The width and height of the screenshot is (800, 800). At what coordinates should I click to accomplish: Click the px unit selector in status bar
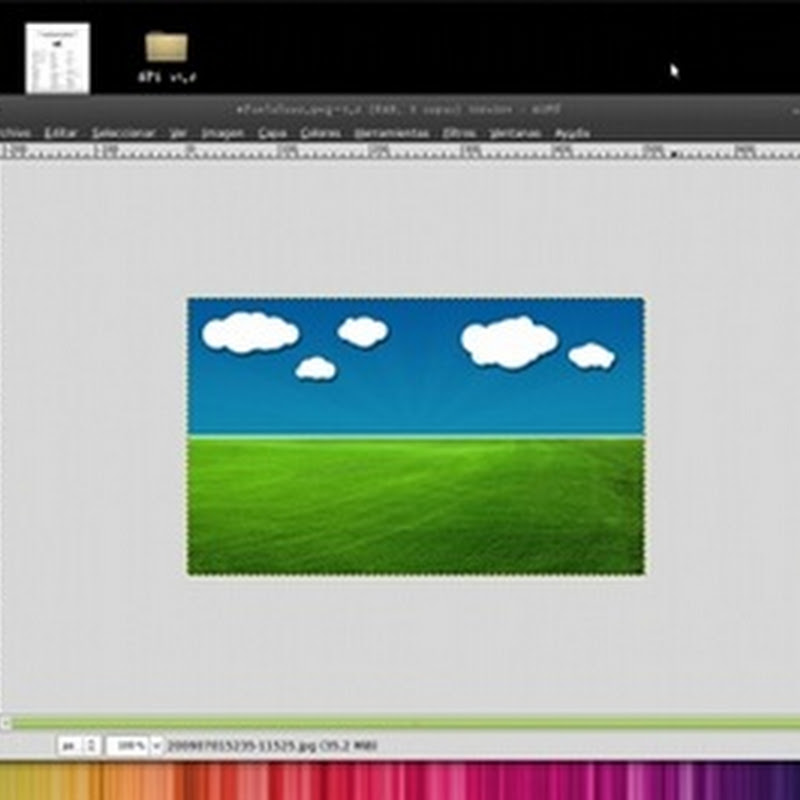(x=69, y=745)
